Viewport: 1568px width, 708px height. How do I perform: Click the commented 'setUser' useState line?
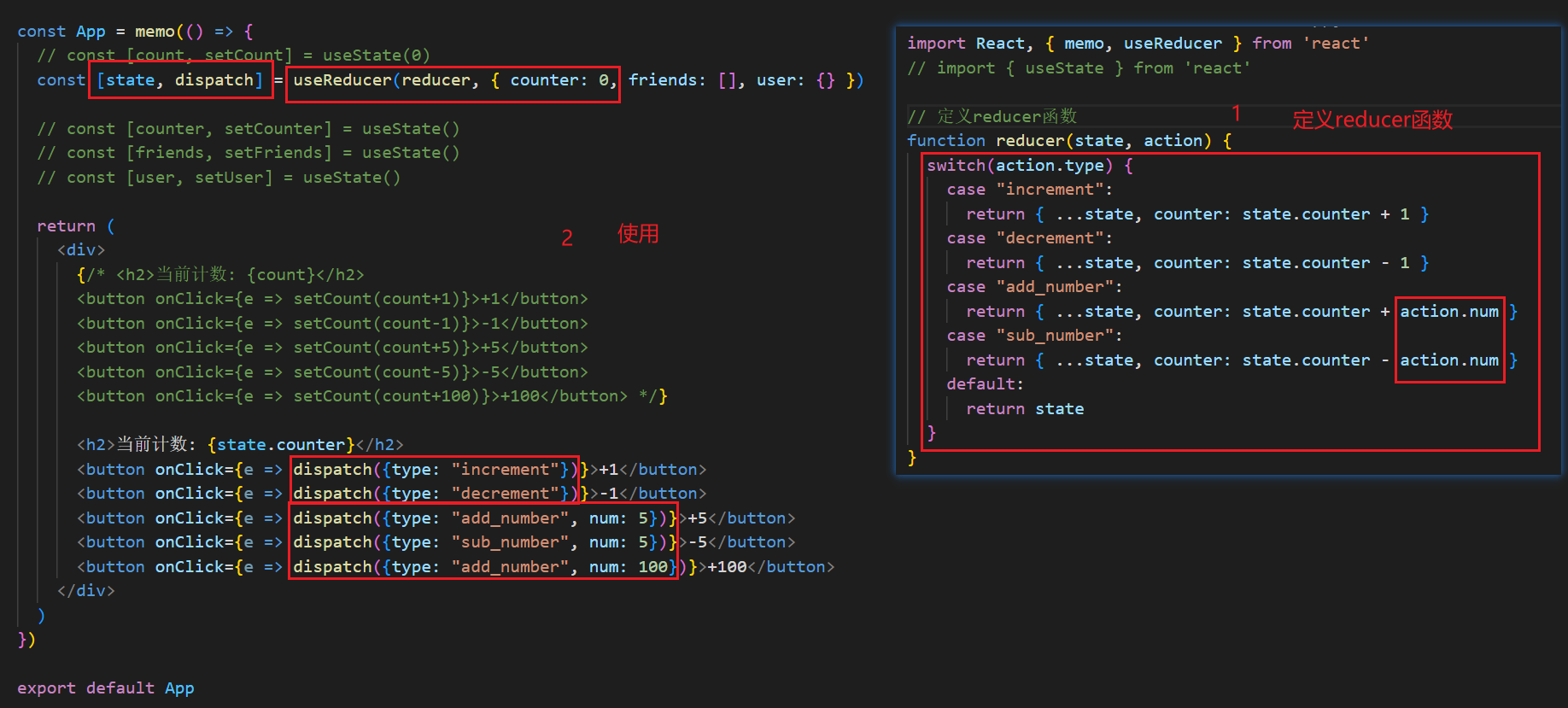pos(219,178)
